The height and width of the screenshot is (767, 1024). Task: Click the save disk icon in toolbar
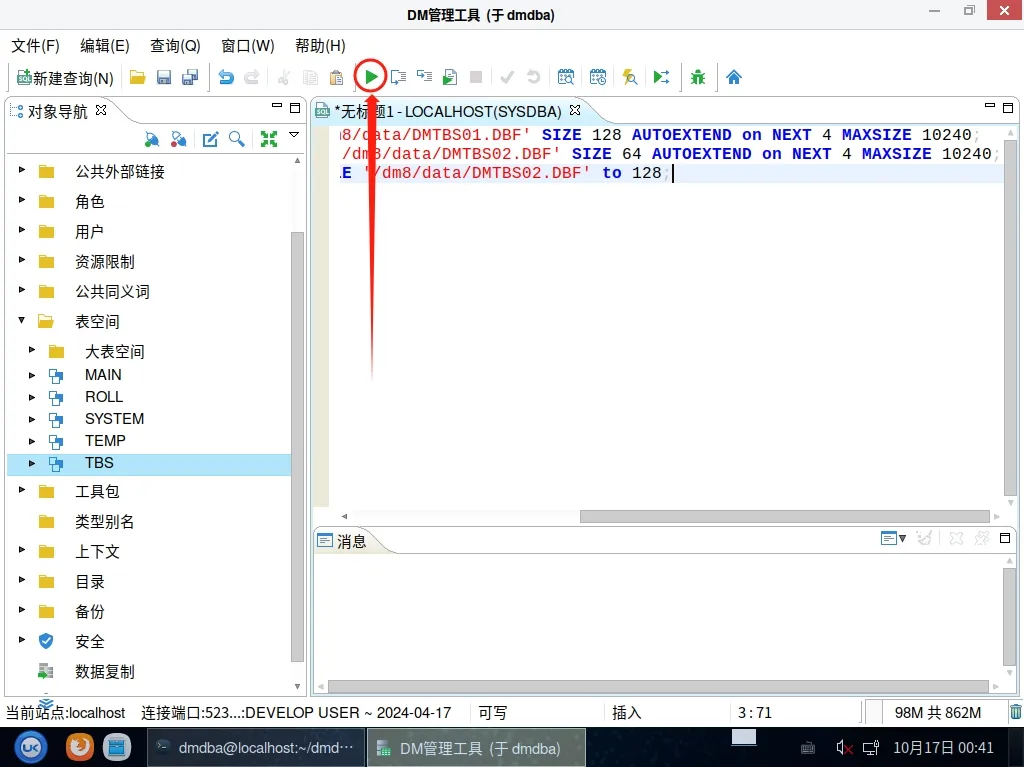[x=164, y=77]
